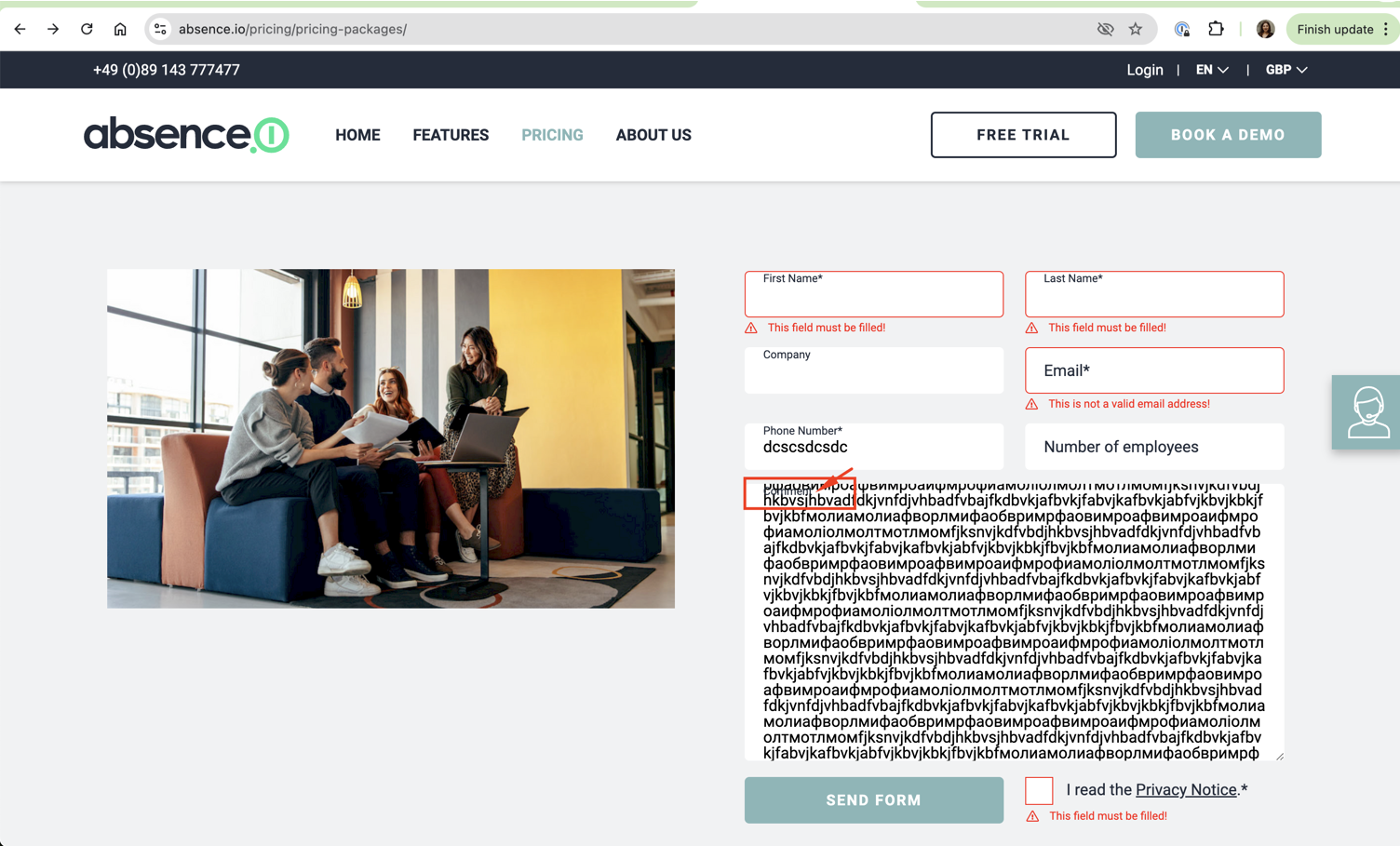Click the absence.io logo
Viewport: 1400px width, 846px height.
(x=186, y=135)
